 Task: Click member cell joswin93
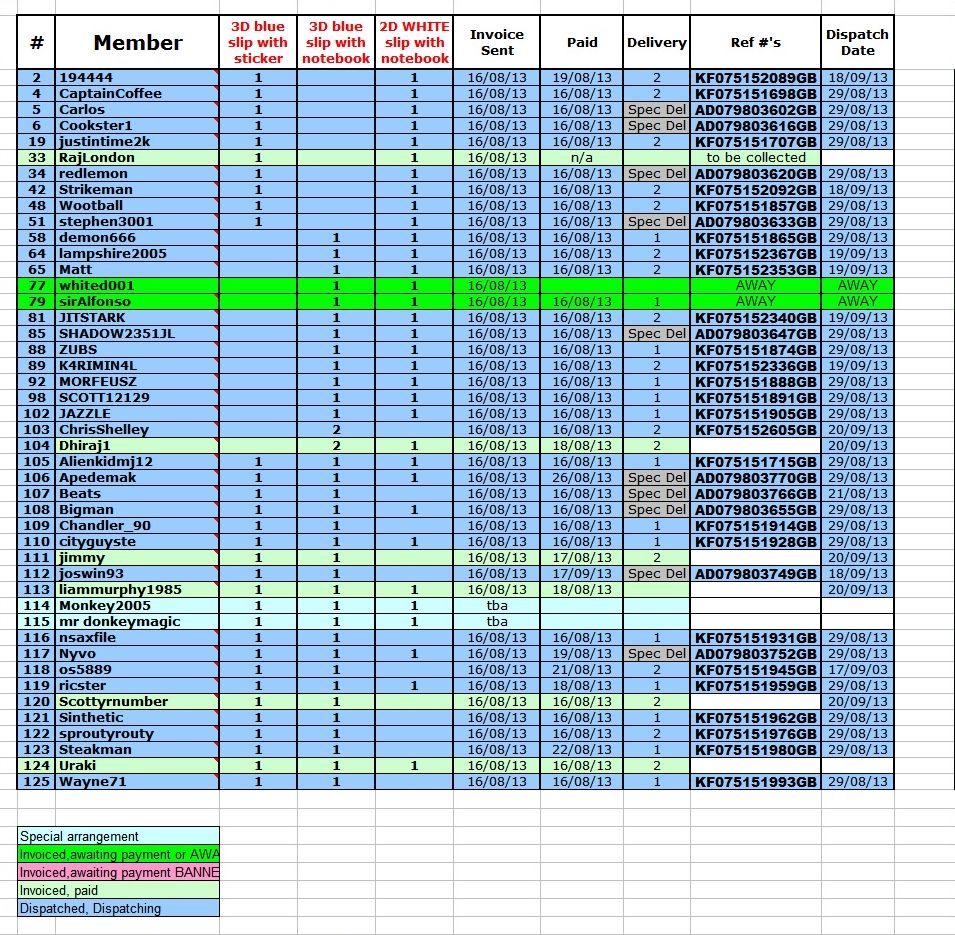pos(137,574)
